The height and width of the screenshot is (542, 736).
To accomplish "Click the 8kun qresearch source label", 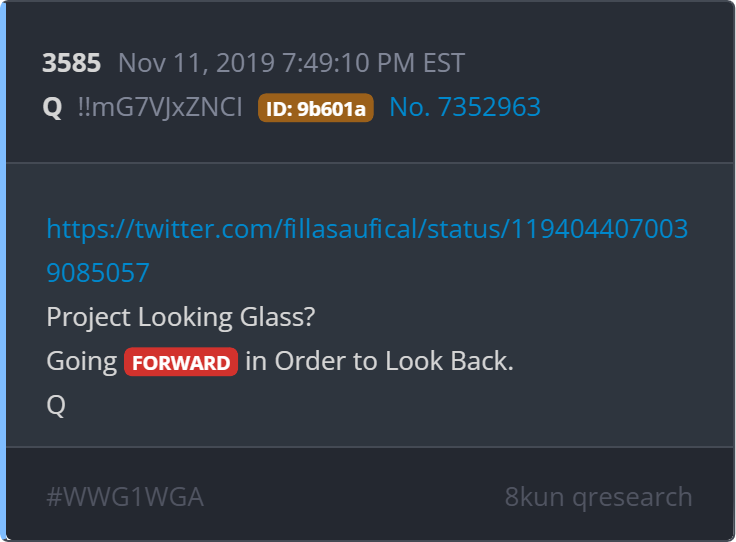I will (598, 497).
